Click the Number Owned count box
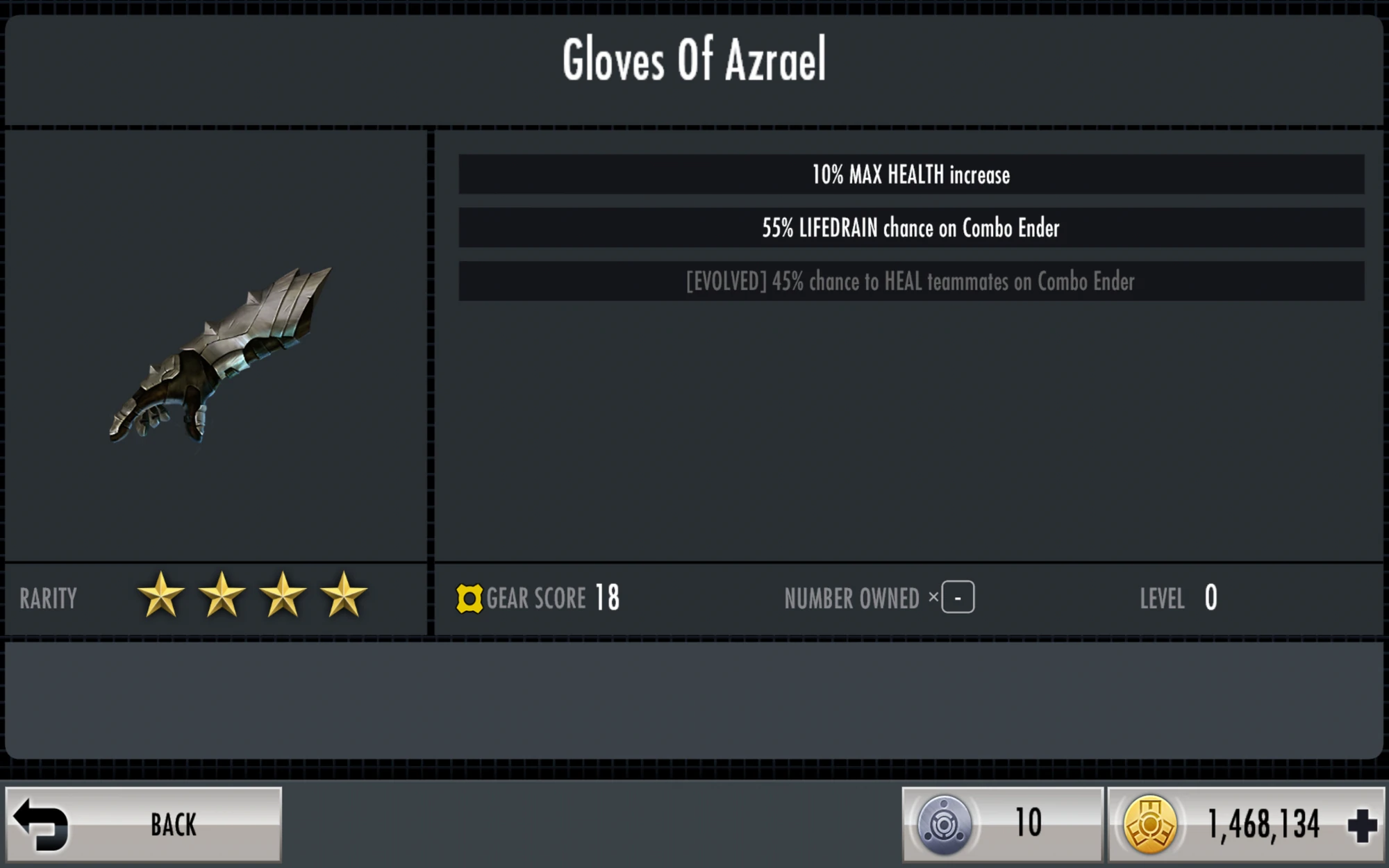 958,597
